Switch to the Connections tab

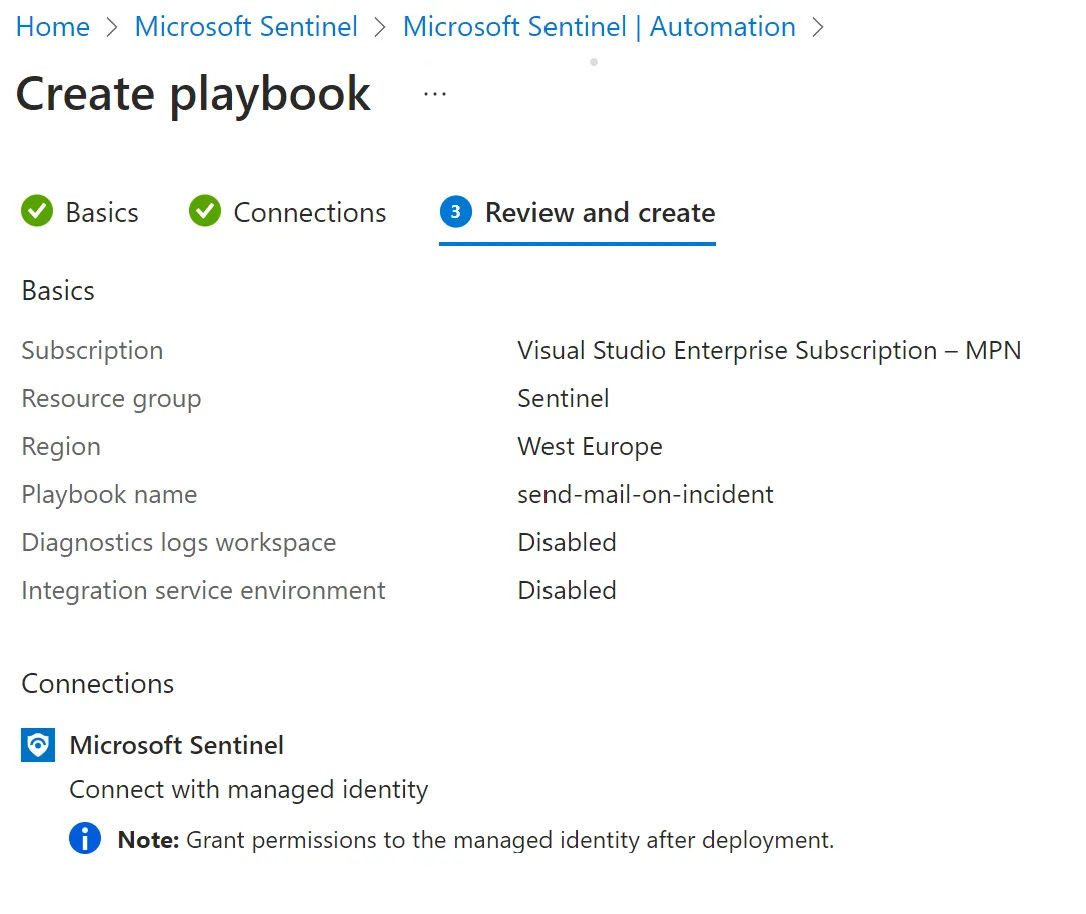pyautogui.click(x=309, y=213)
